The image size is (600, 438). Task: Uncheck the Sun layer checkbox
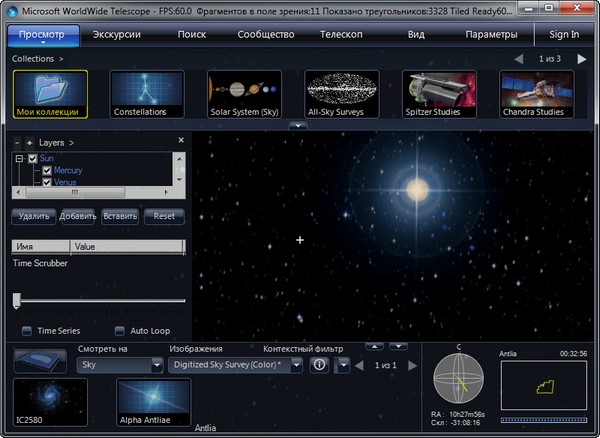pos(33,158)
